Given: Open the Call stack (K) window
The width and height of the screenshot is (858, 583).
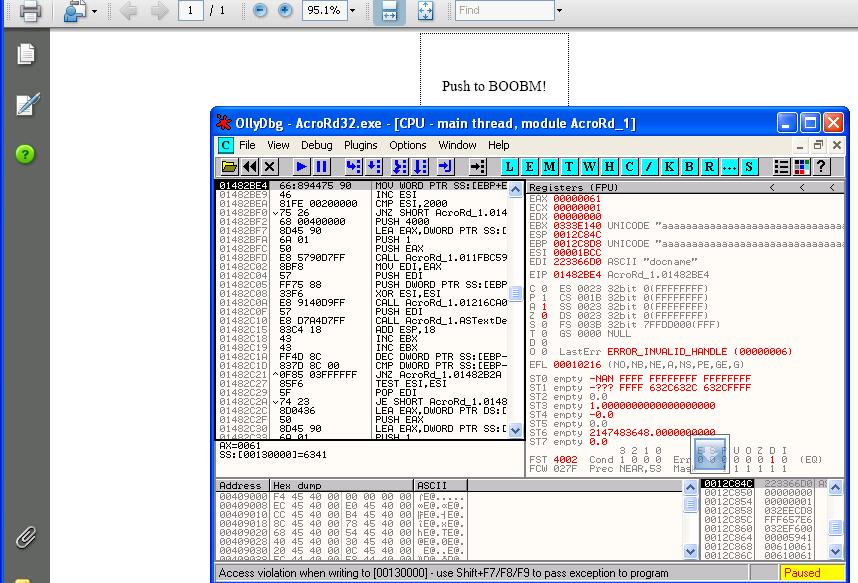Looking at the screenshot, I should click(x=669, y=167).
